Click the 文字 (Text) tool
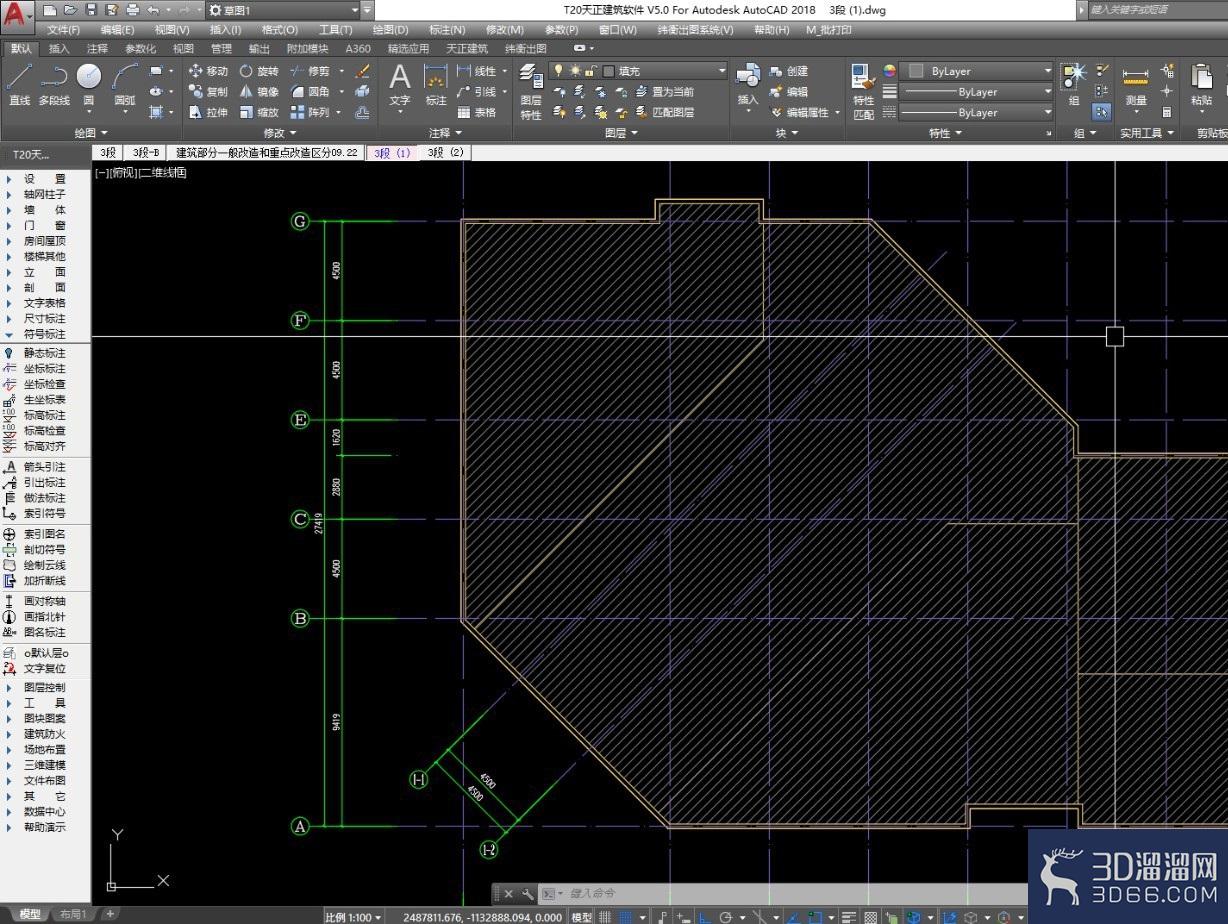Screen dimensions: 1228x924 [400, 84]
